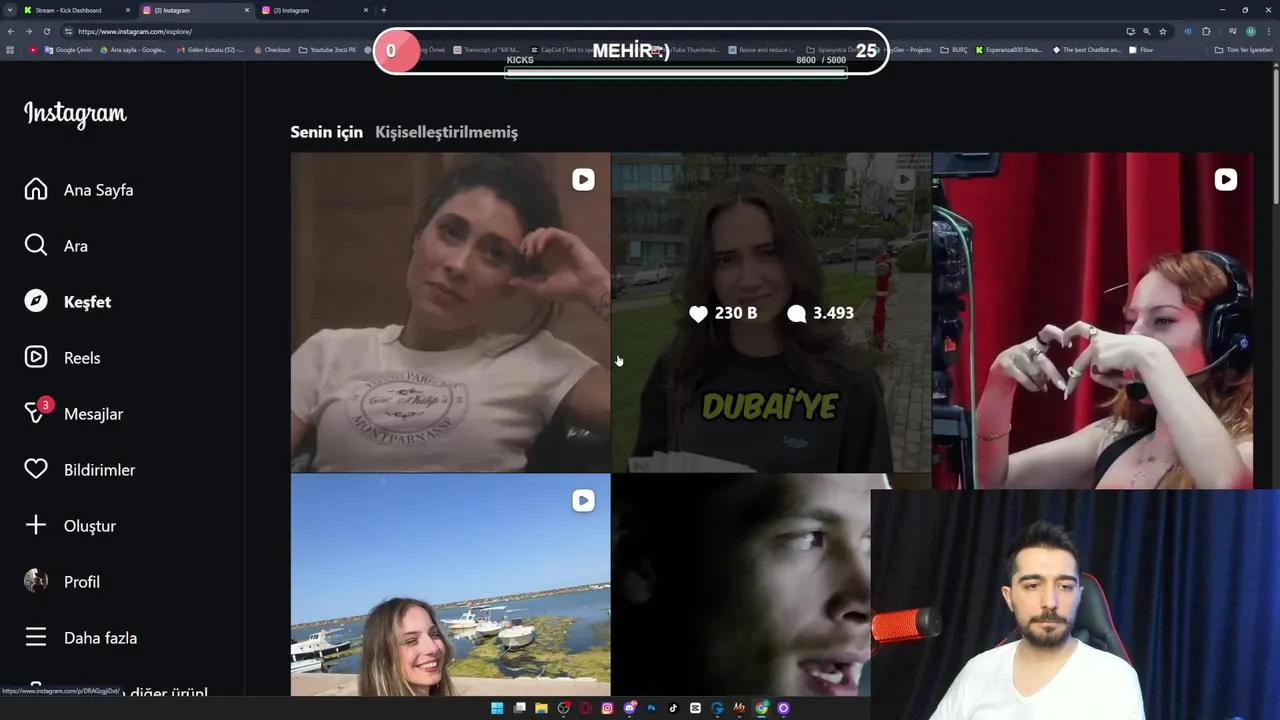
Task: Open the tab search dropdown arrow
Action: click(9, 10)
